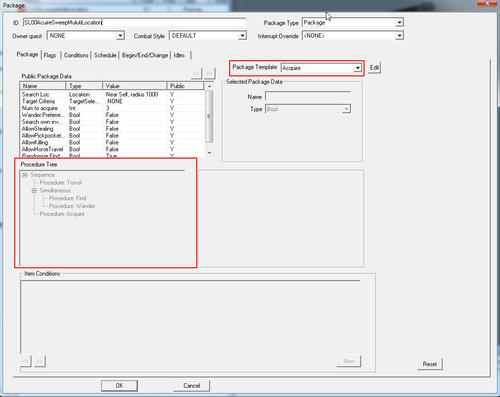Click the package data list scroll-down arrow

[209, 153]
